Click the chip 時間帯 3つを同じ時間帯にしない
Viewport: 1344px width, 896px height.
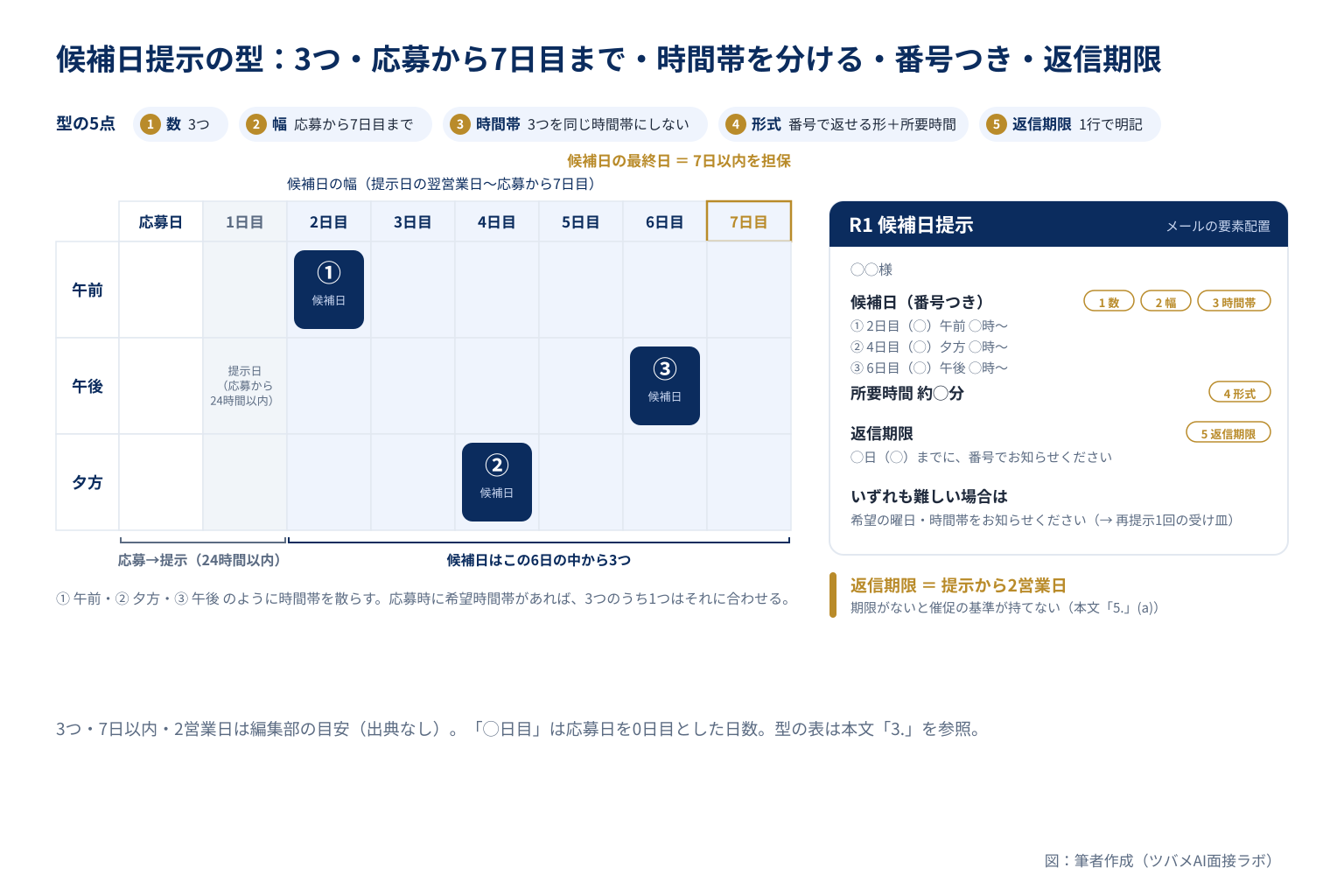coord(575,124)
